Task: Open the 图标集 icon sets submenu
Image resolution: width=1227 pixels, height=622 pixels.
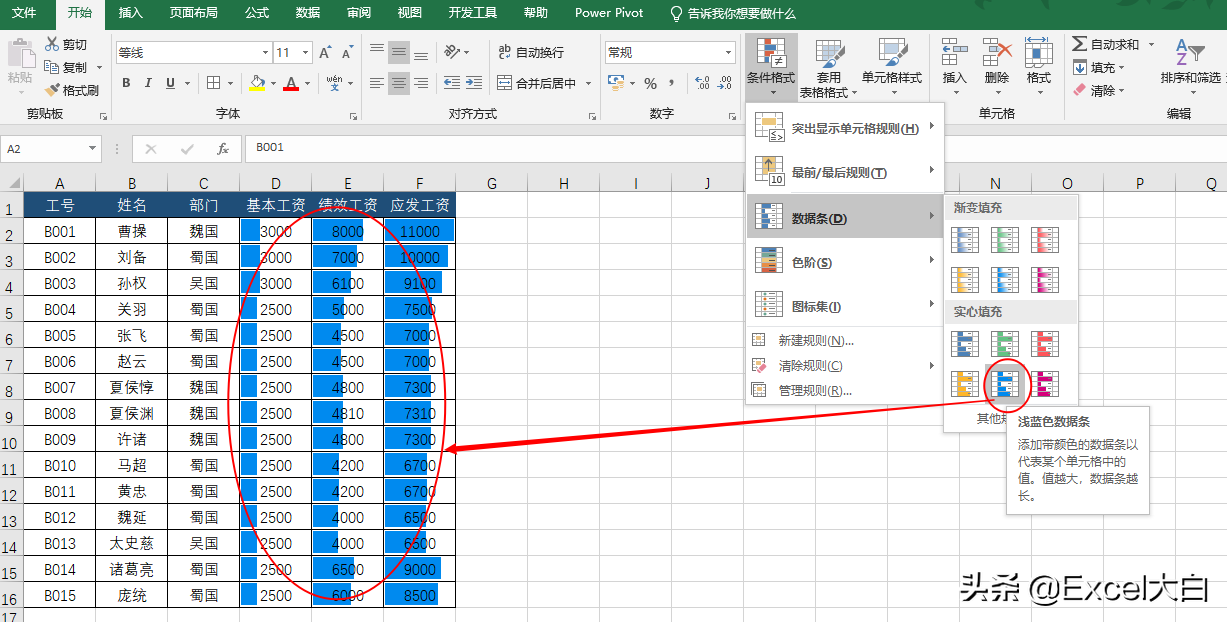Action: tap(846, 306)
